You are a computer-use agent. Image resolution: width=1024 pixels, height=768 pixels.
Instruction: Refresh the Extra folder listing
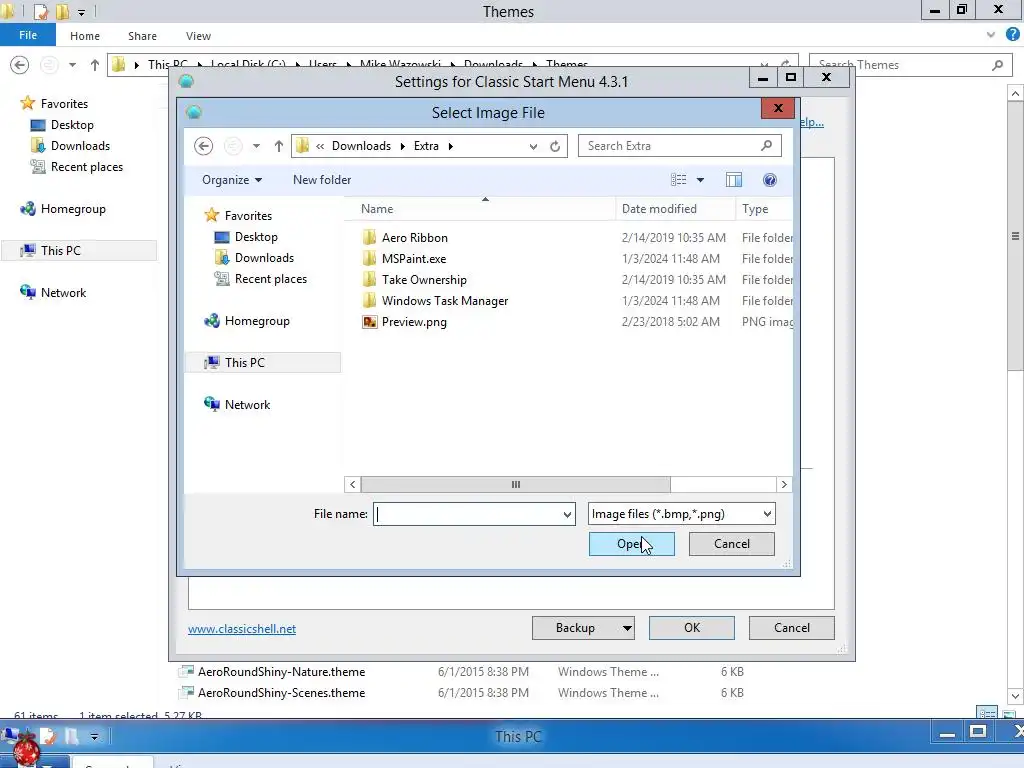click(555, 146)
